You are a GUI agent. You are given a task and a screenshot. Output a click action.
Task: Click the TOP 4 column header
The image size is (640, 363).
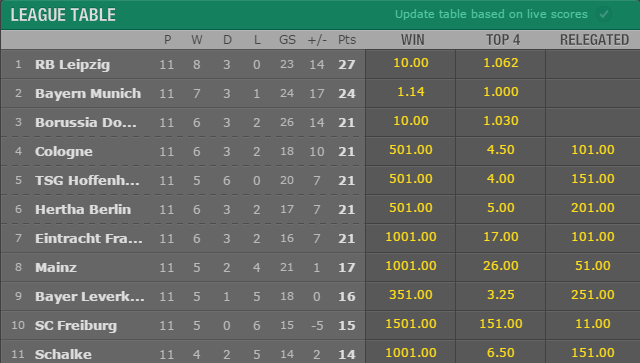pyautogui.click(x=503, y=40)
